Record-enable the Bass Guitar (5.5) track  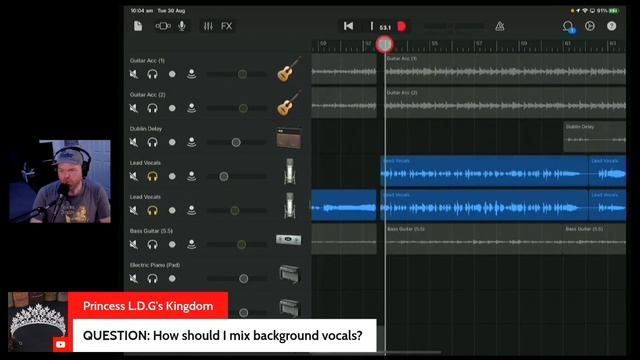point(172,244)
